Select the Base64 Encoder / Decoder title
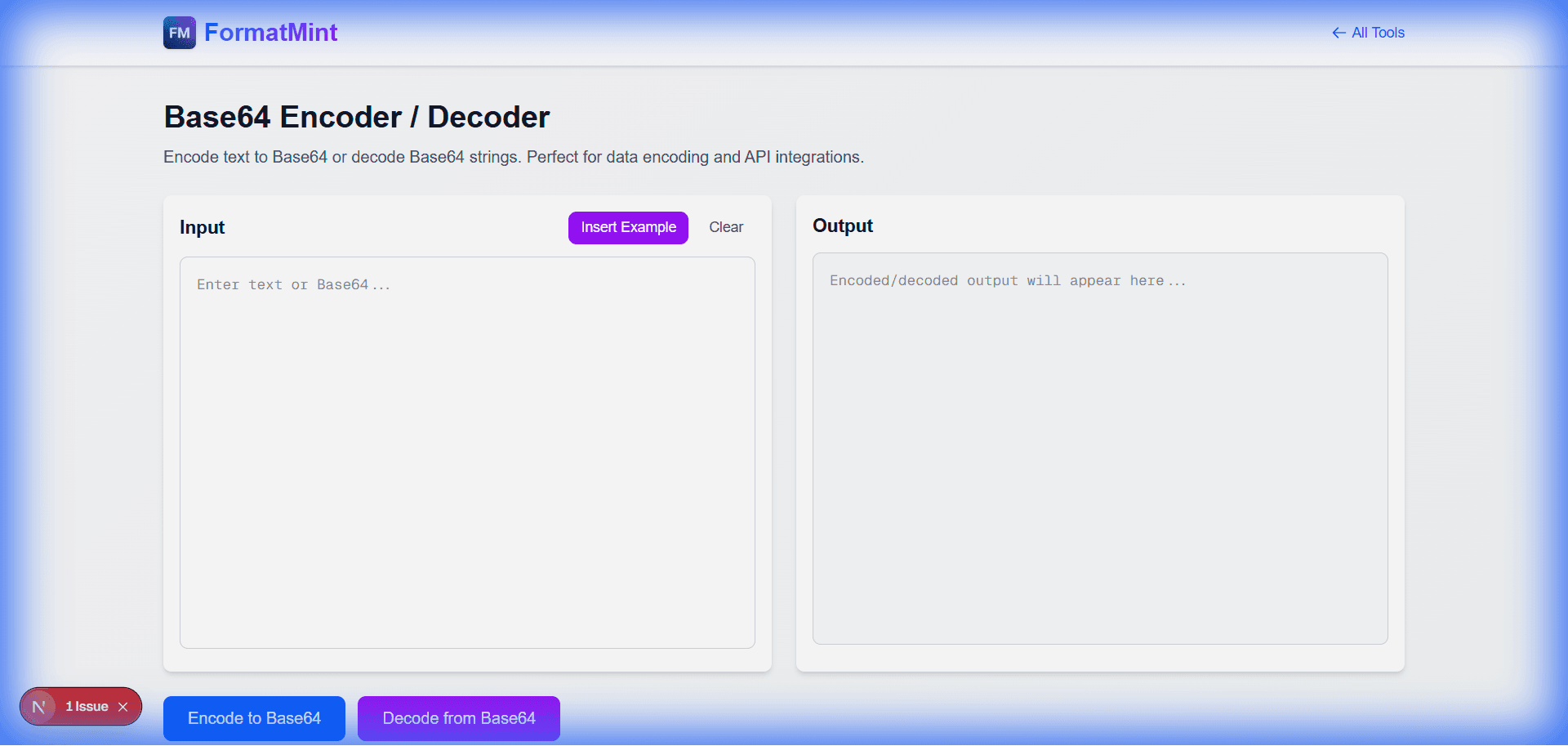 click(356, 117)
